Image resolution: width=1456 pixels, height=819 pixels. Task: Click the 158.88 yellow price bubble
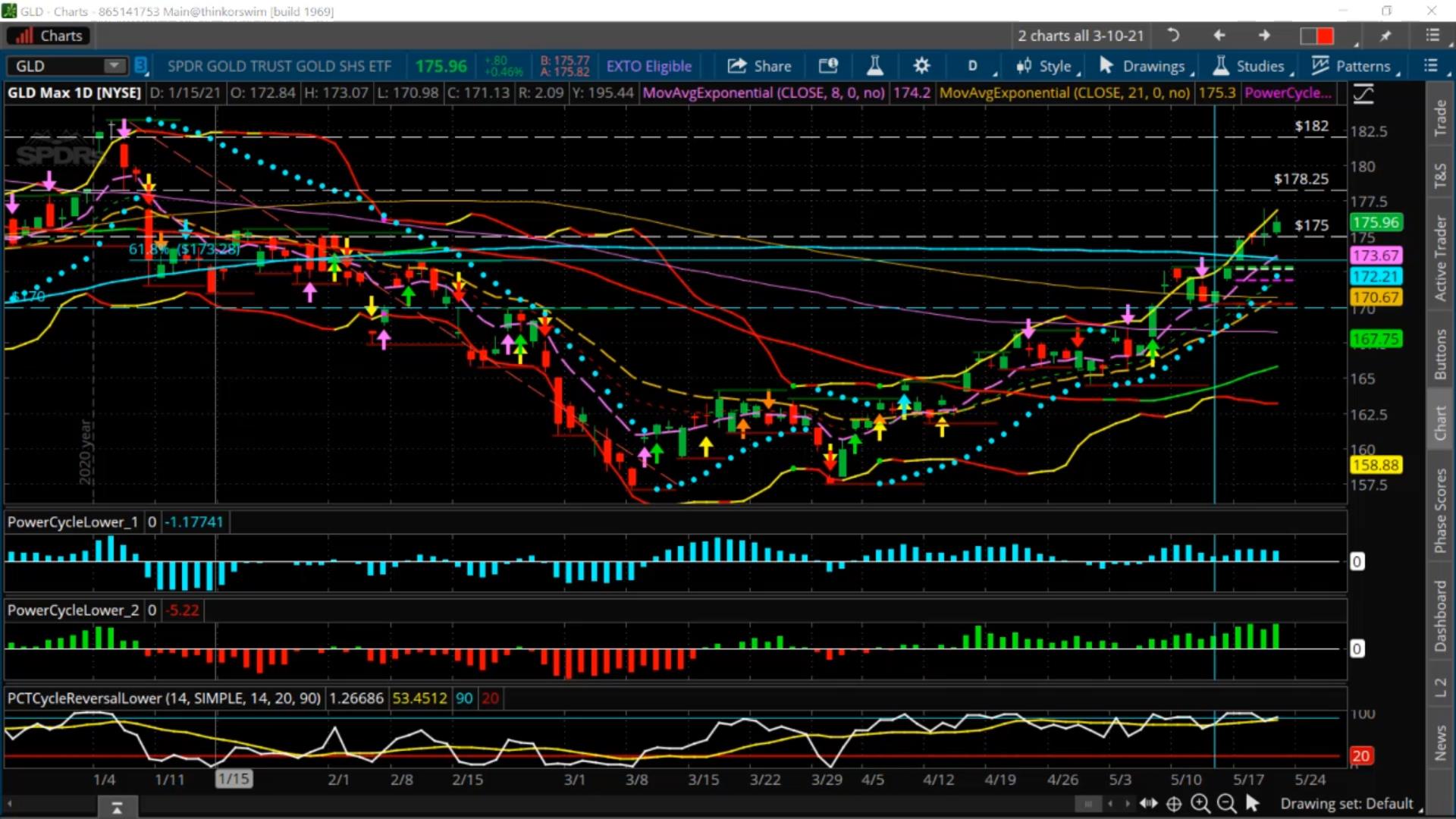(1376, 465)
